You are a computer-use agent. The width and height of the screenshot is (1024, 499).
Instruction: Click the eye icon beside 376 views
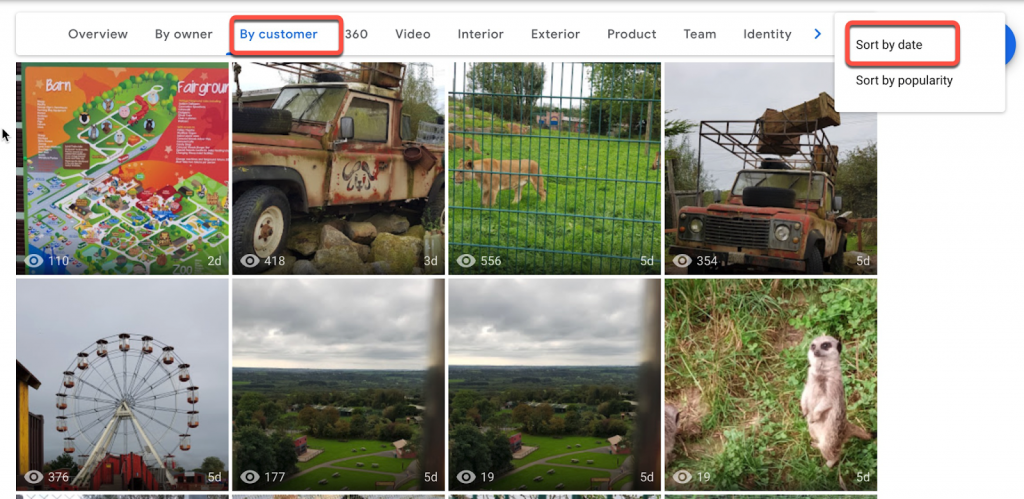click(34, 477)
